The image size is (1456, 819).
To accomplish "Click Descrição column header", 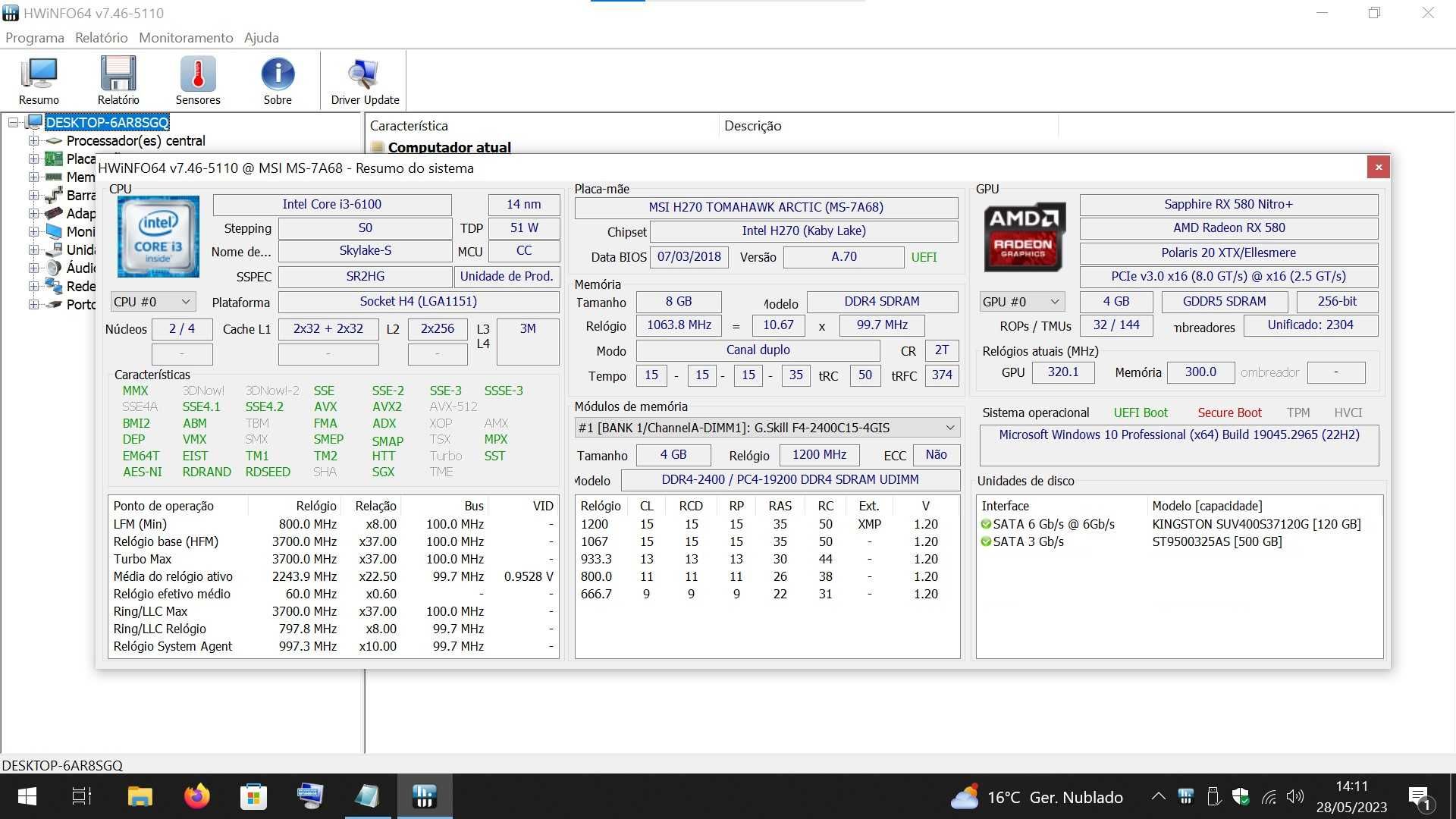I will pyautogui.click(x=888, y=126).
